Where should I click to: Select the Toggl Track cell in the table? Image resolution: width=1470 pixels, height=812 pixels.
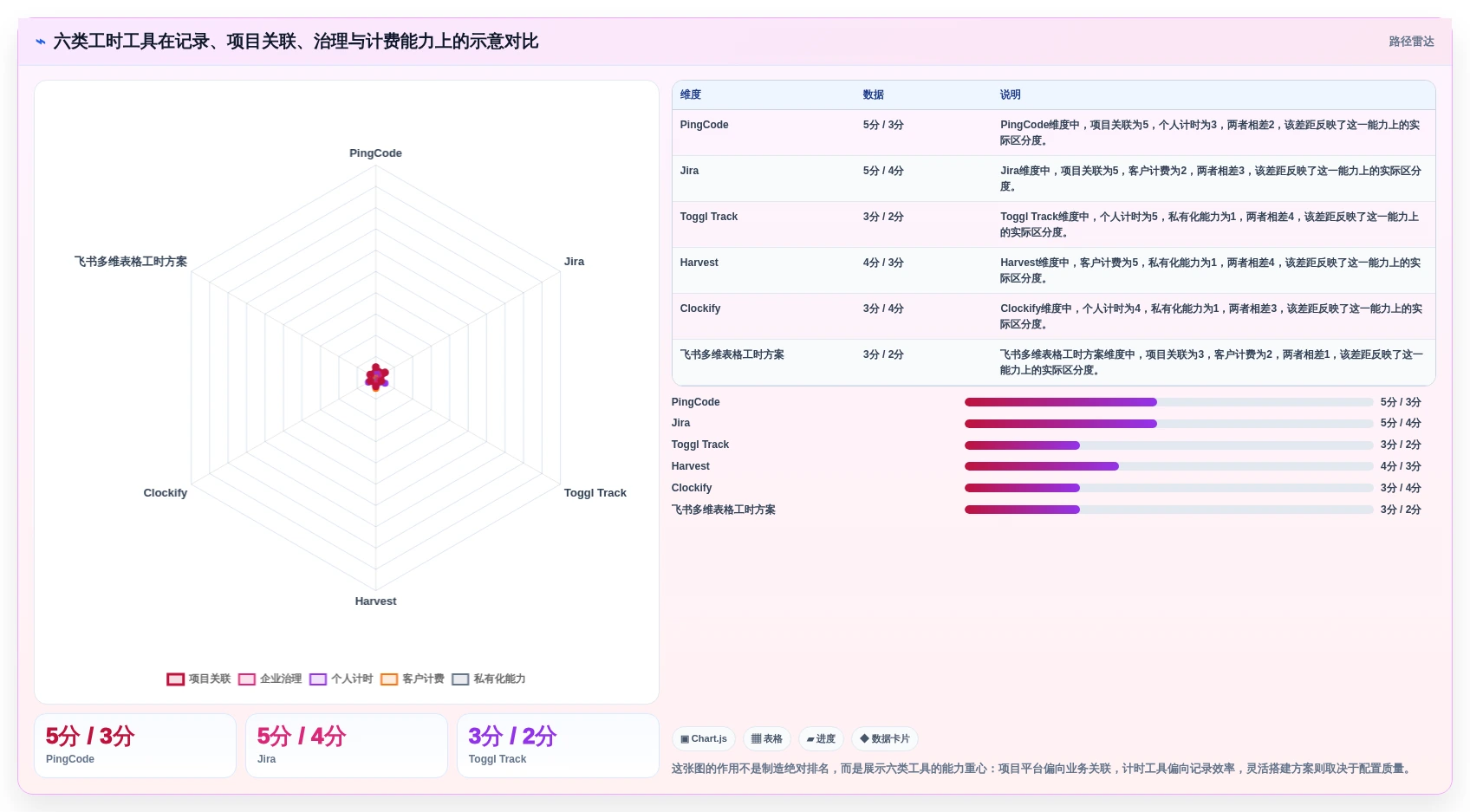[764, 224]
